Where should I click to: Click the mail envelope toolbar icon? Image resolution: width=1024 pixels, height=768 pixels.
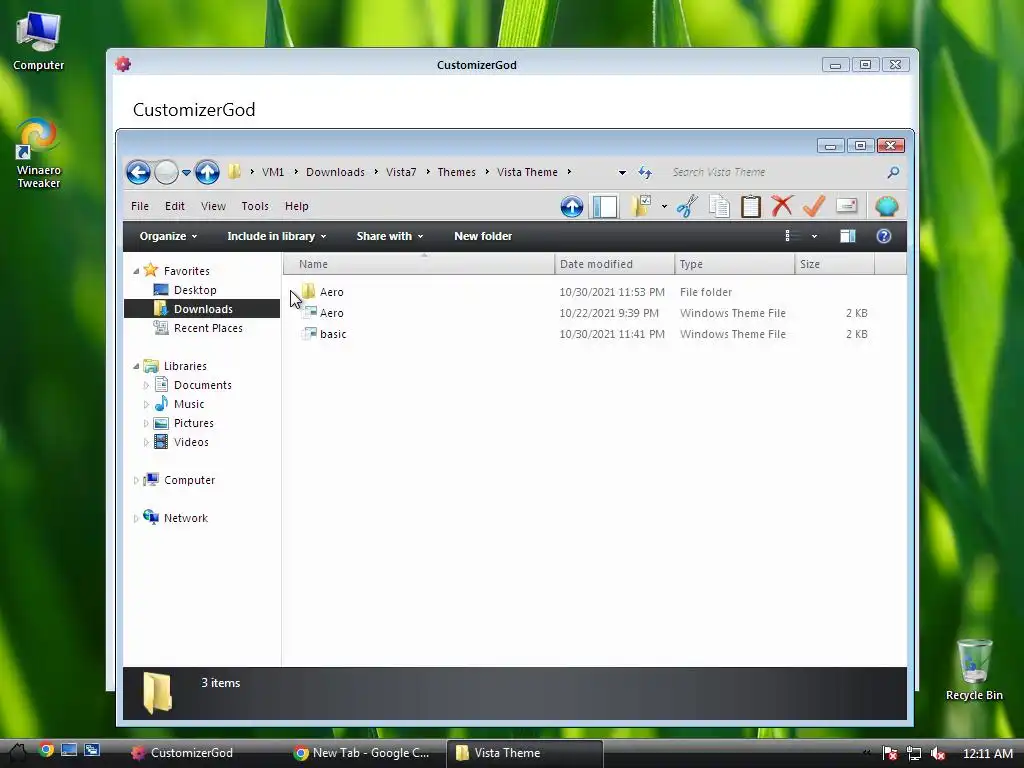tap(846, 206)
